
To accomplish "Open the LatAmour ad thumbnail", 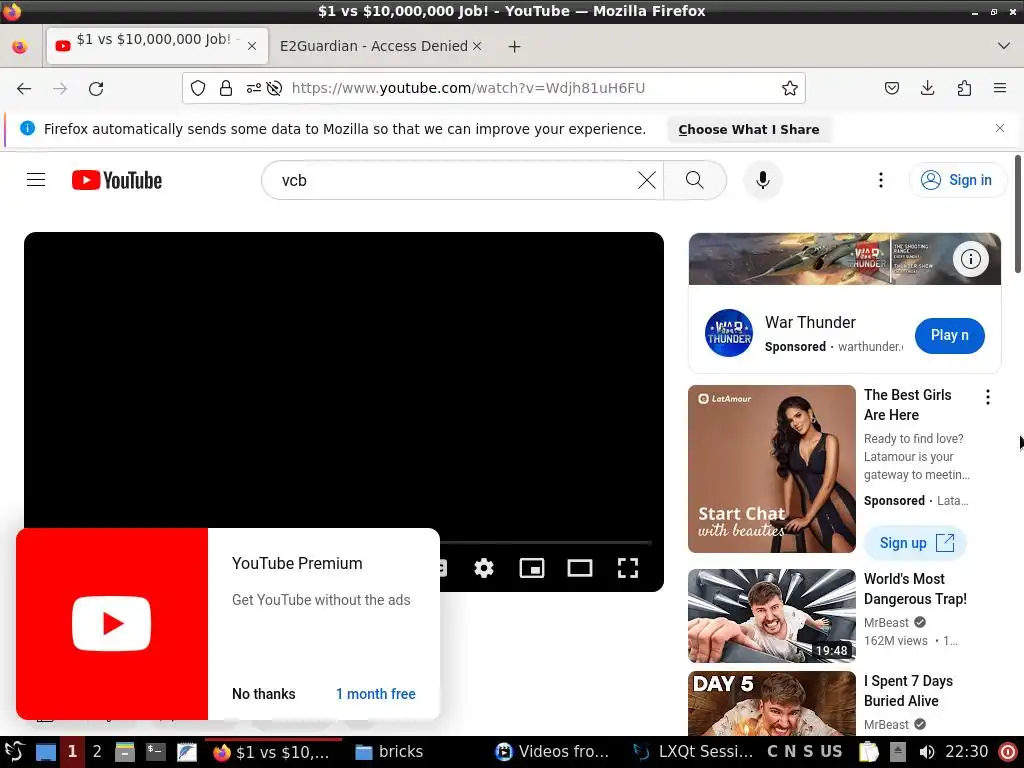I will coord(772,469).
